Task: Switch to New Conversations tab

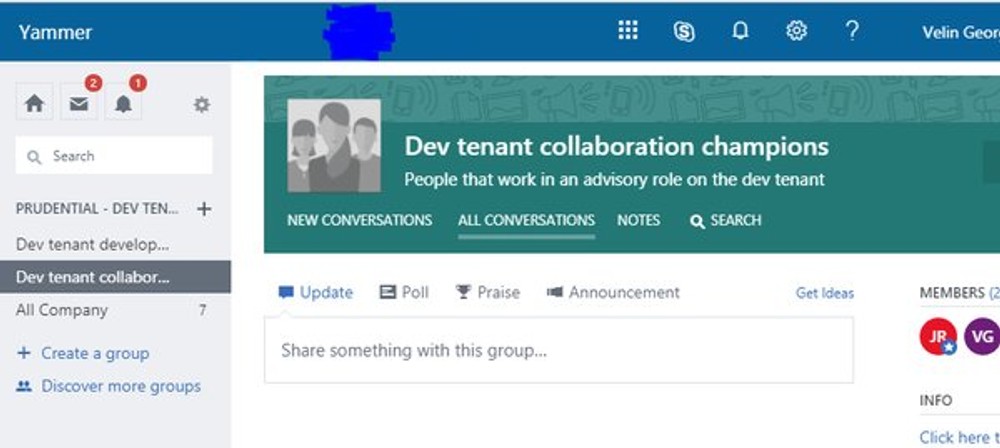Action: pos(360,220)
